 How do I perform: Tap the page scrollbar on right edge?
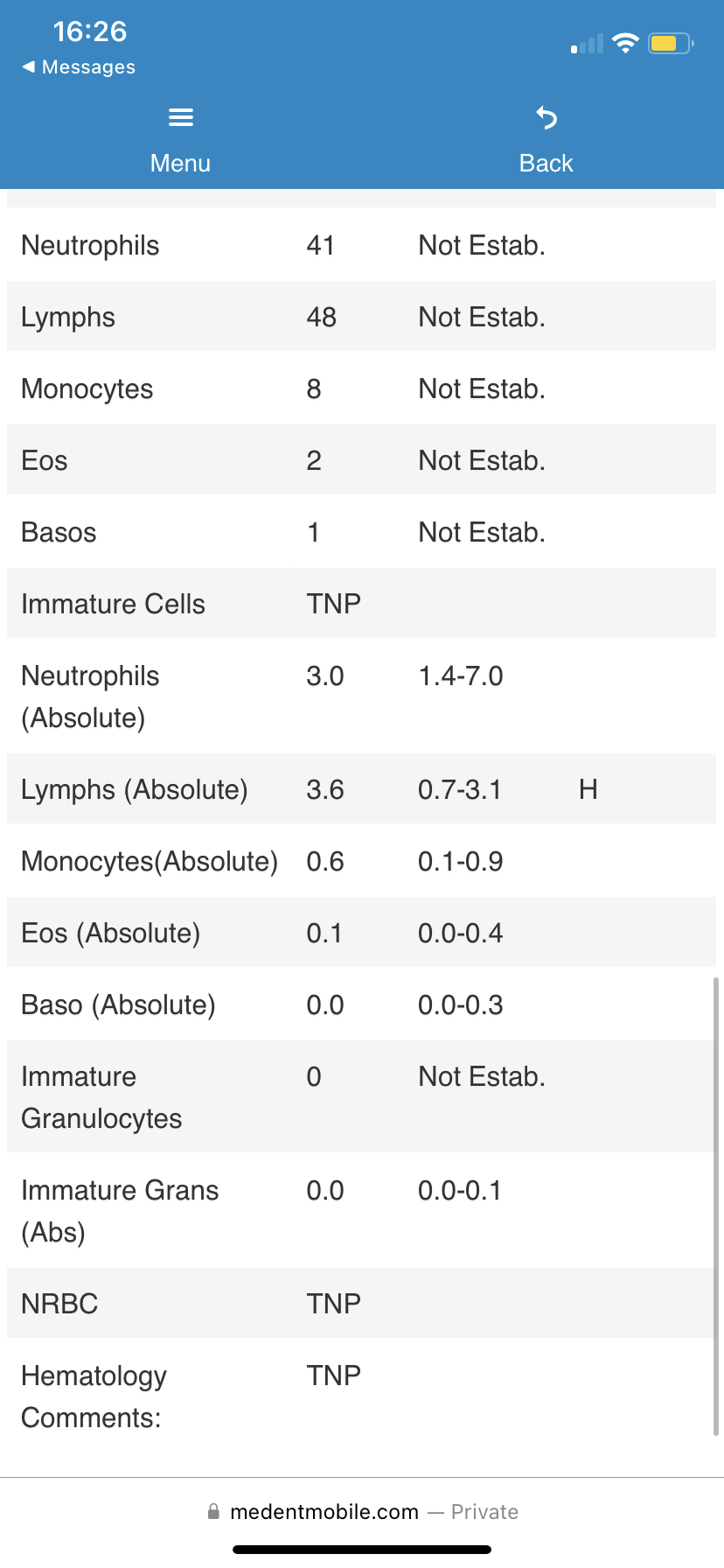[716, 1206]
